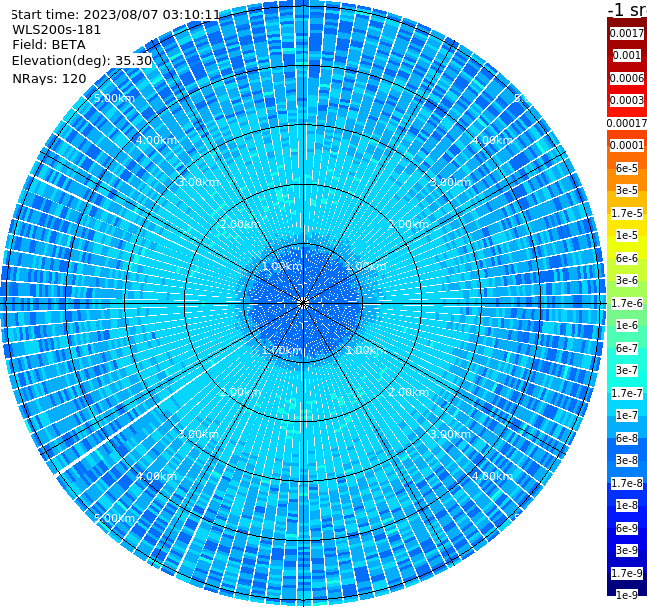Click the 5.00km range label in lower-left quadrant
Image resolution: width=647 pixels, height=607 pixels.
pyautogui.click(x=115, y=518)
